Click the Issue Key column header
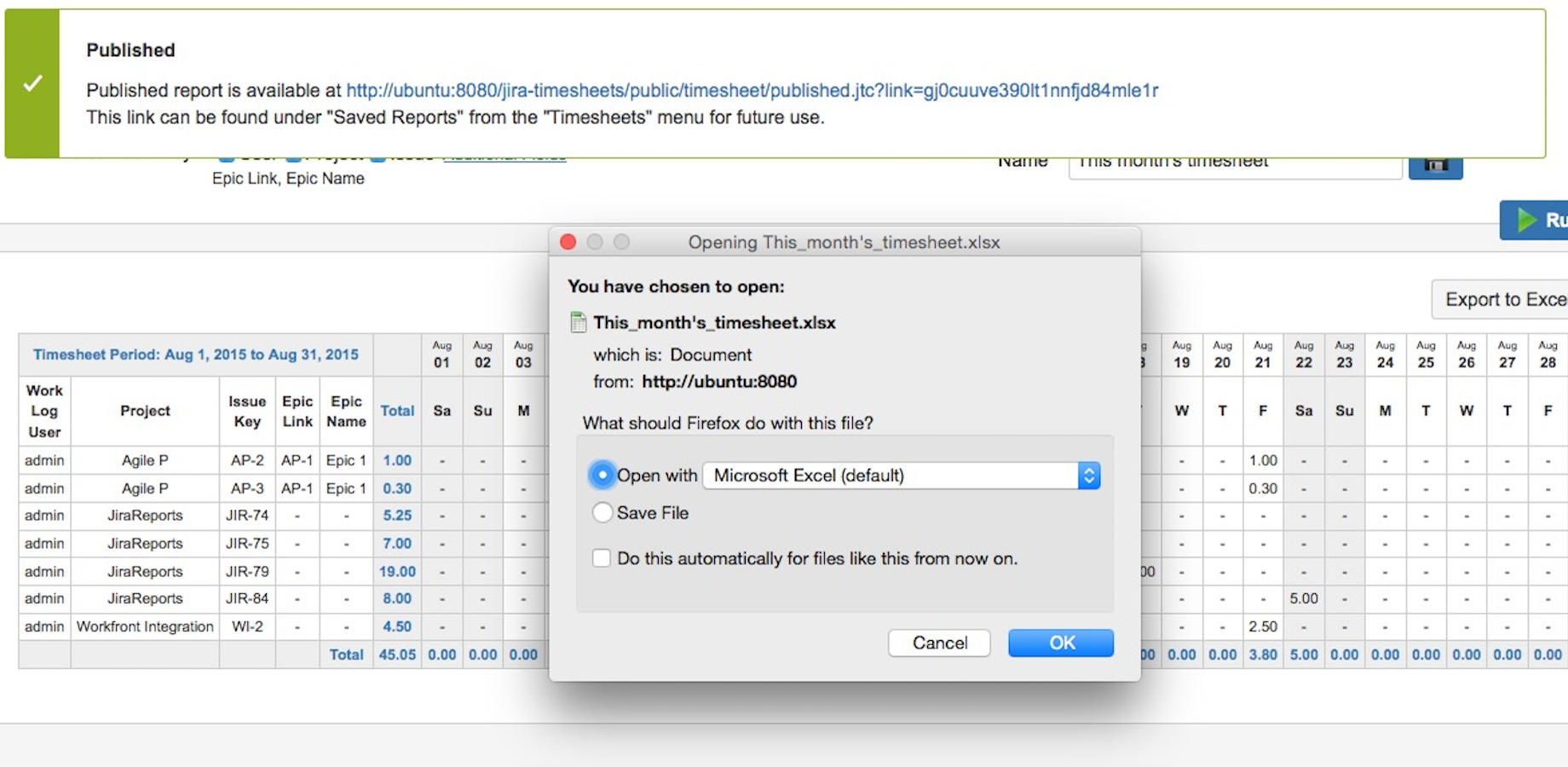 [247, 411]
